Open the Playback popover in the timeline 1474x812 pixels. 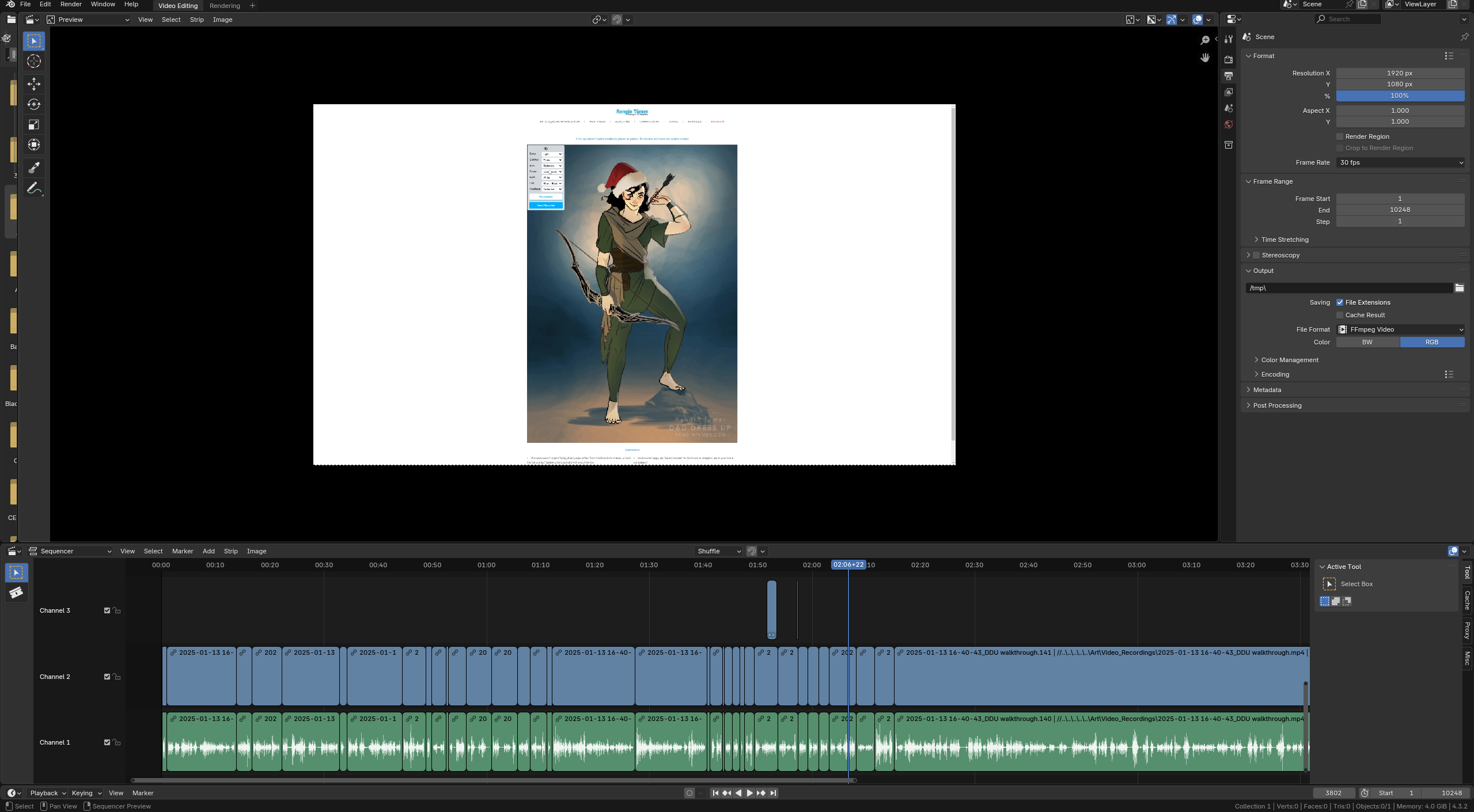click(x=48, y=793)
